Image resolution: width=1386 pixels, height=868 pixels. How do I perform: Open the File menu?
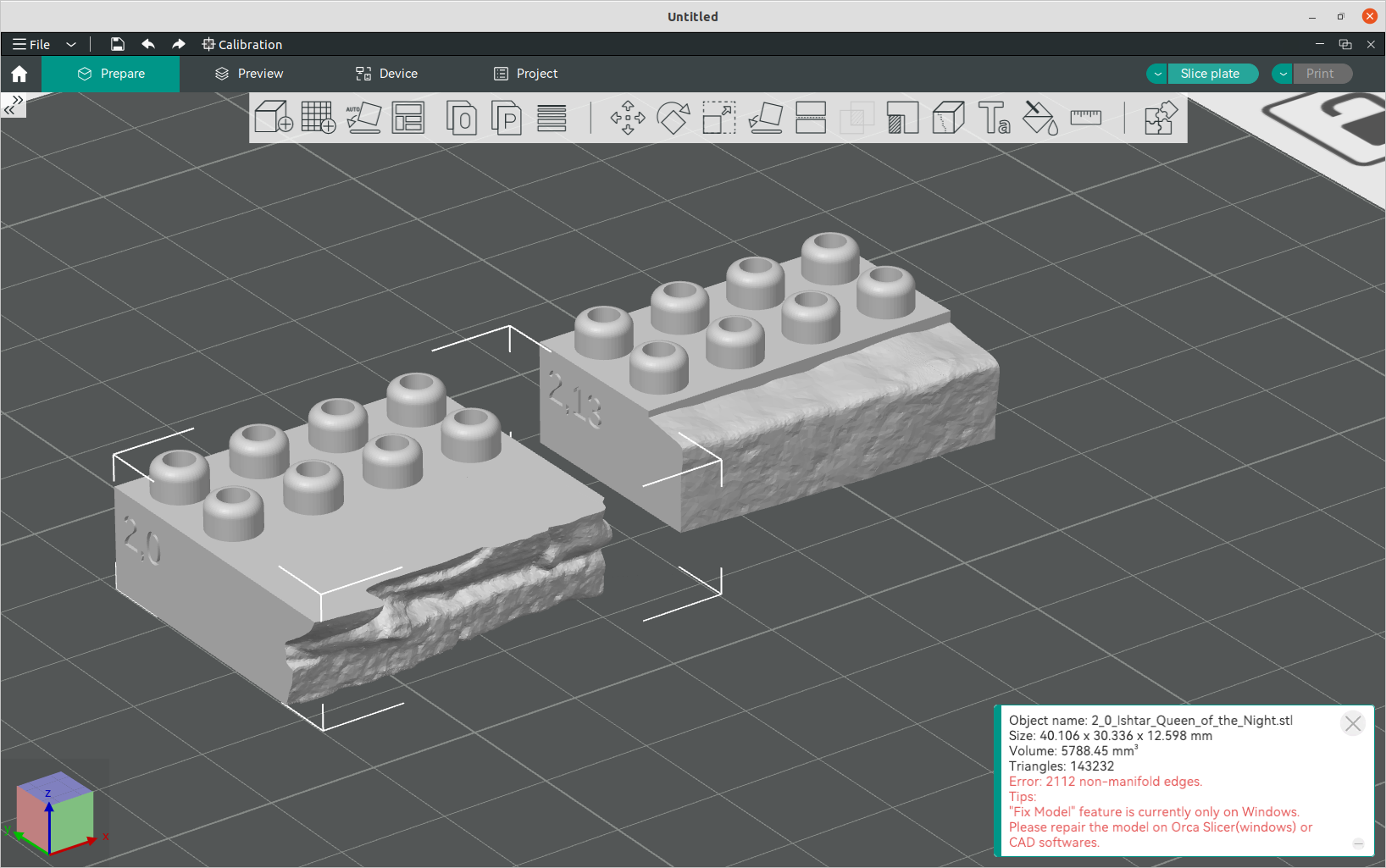pos(31,44)
